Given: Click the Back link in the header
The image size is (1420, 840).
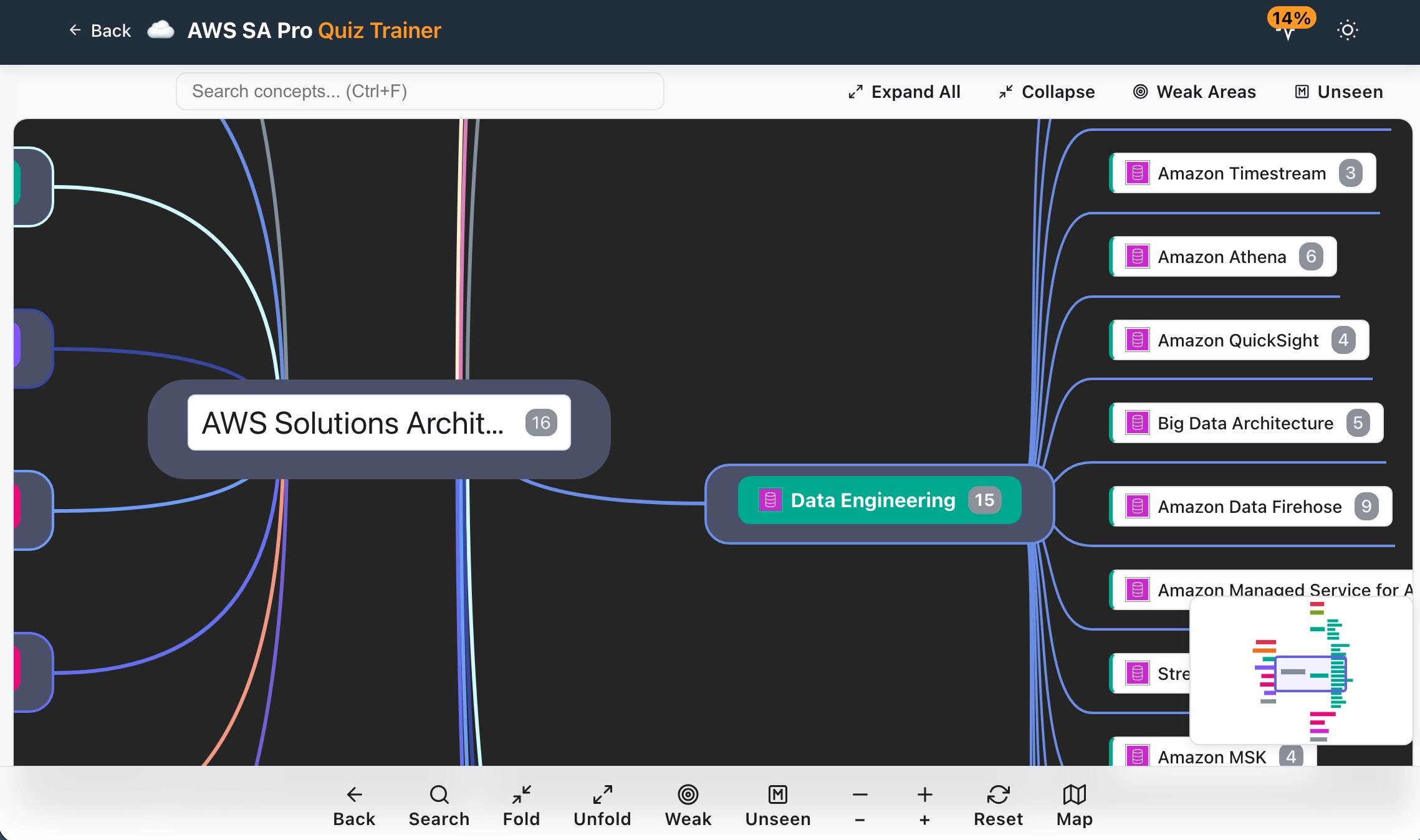Looking at the screenshot, I should (100, 30).
